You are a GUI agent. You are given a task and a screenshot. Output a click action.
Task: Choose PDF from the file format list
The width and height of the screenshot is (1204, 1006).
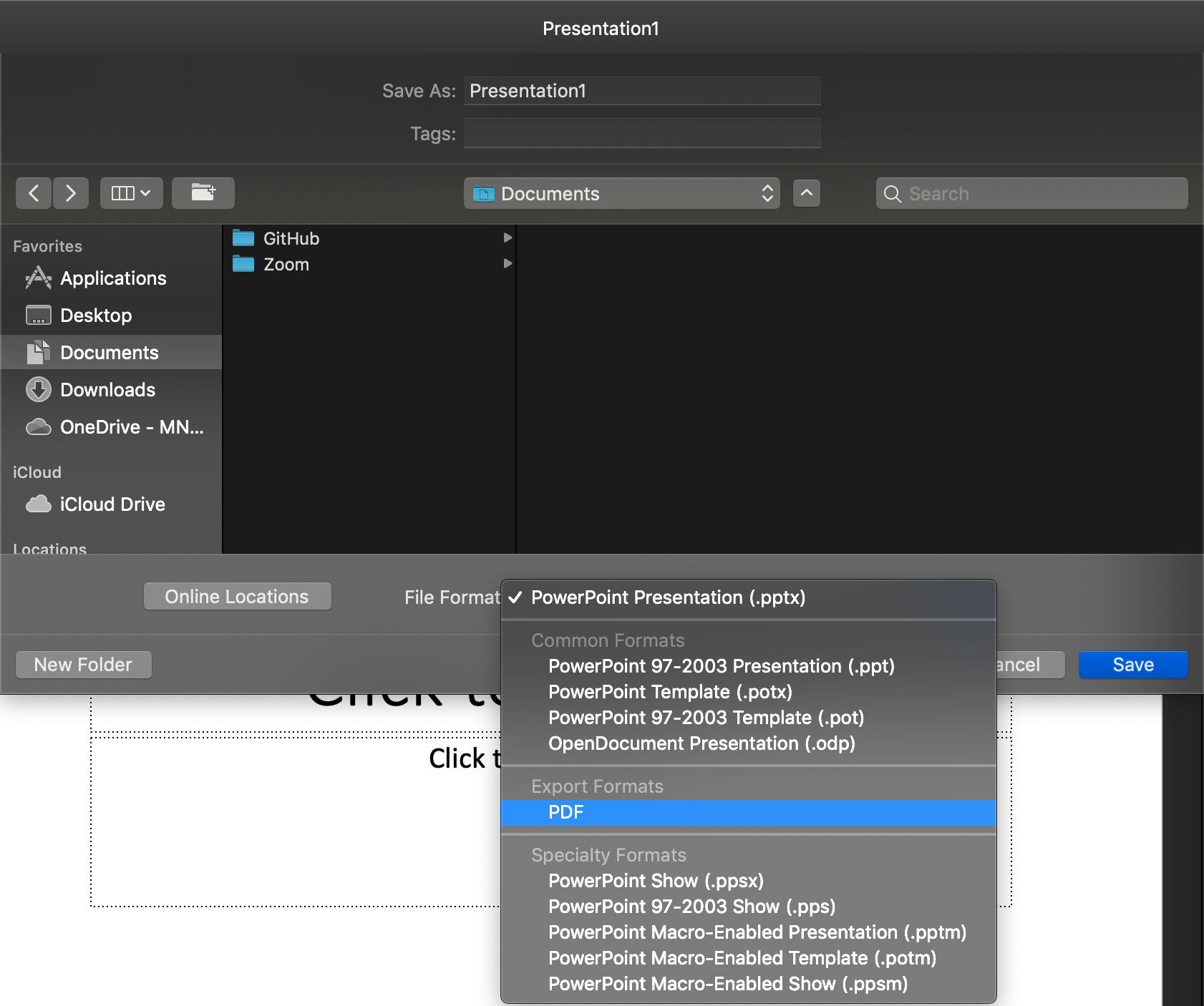coord(566,812)
